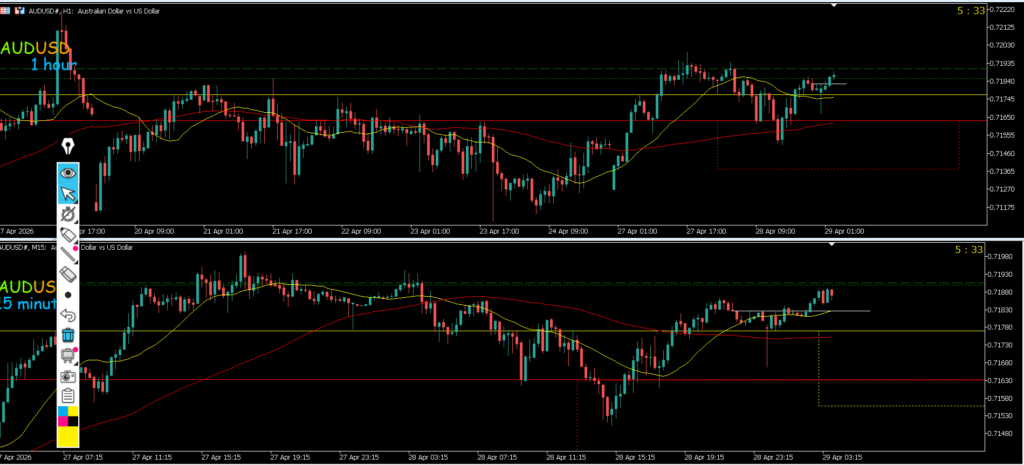This screenshot has width=1024, height=465.
Task: Click the chart shift triangle on the M15 chart
Action: point(832,244)
